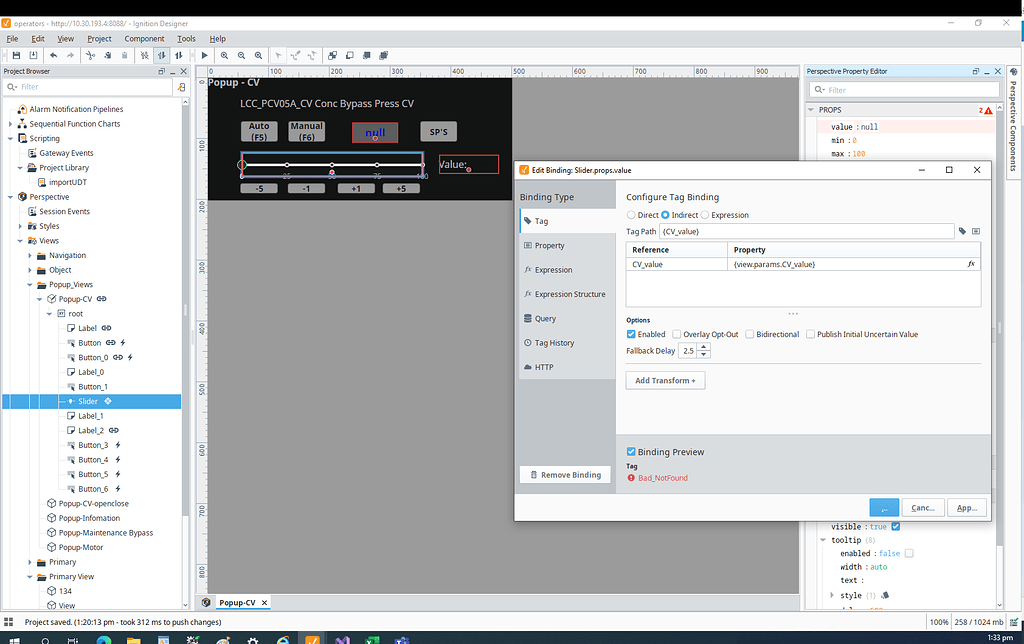Image resolution: width=1024 pixels, height=644 pixels.
Task: Click the Paste clipboard icon in the toolbar
Action: click(x=125, y=56)
